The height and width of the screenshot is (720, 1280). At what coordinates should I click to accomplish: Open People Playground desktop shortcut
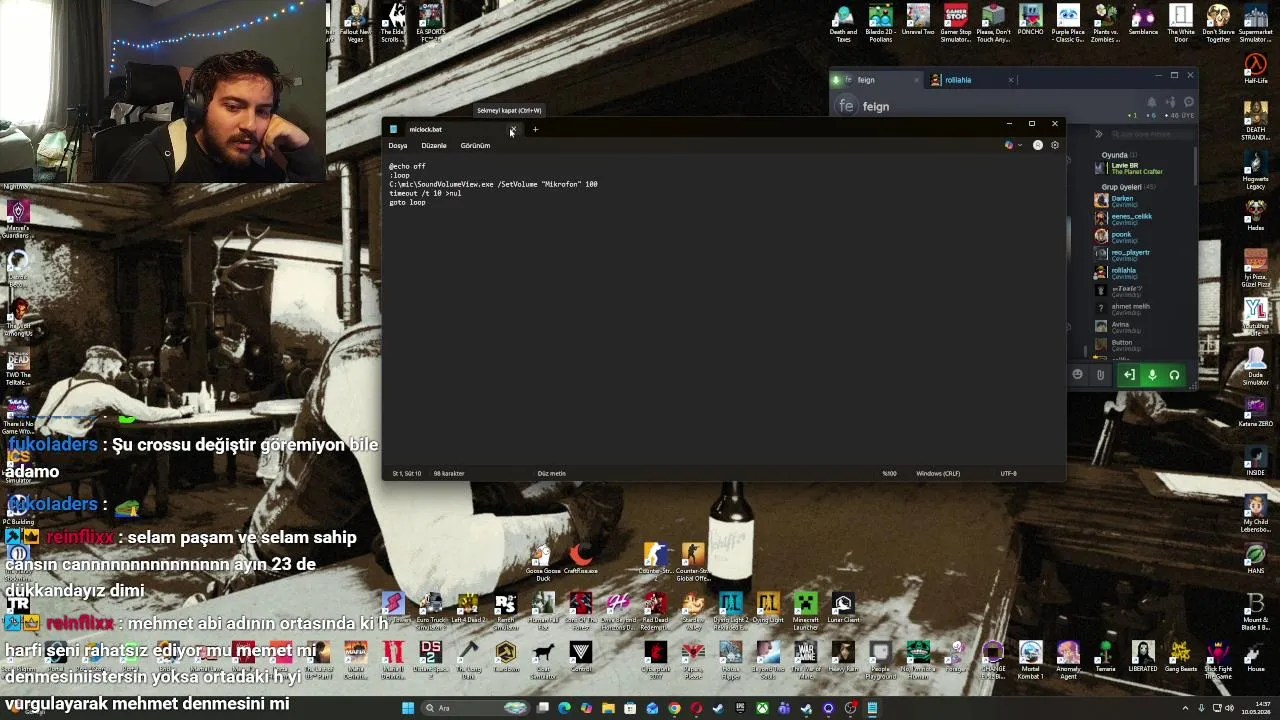pyautogui.click(x=880, y=661)
